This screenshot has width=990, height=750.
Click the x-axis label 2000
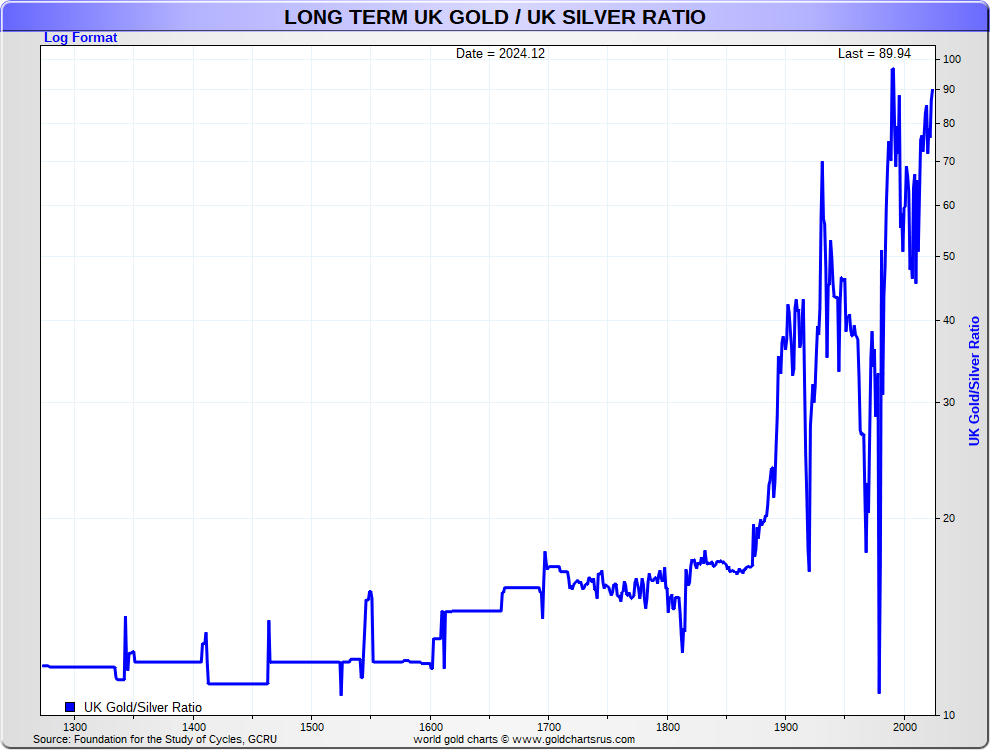point(905,727)
